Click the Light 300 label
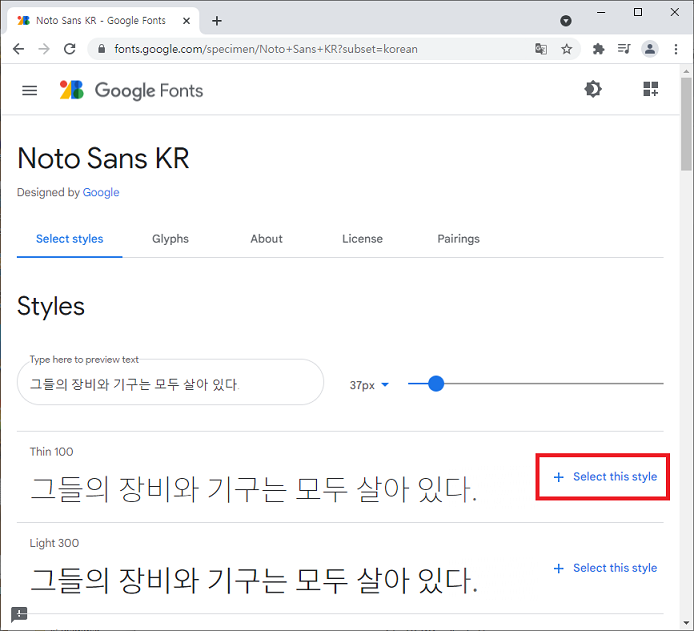The image size is (694, 631). tap(54, 543)
